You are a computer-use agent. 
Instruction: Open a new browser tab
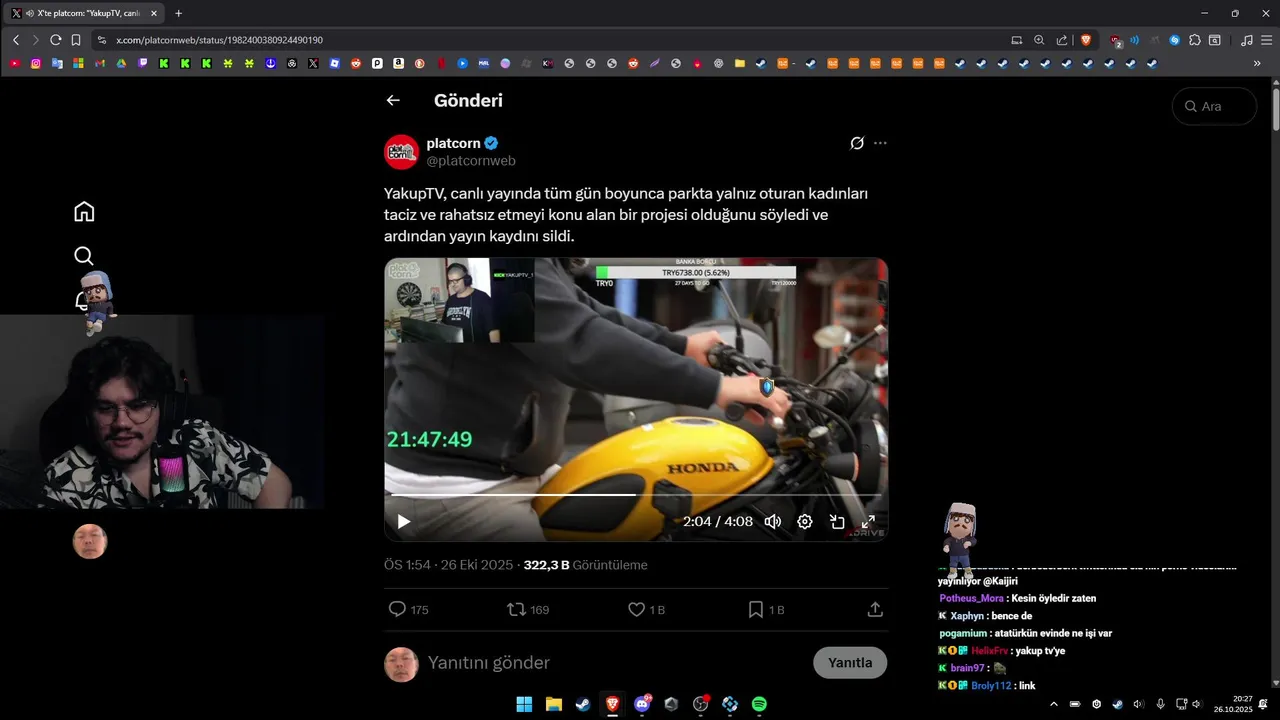pyautogui.click(x=178, y=13)
